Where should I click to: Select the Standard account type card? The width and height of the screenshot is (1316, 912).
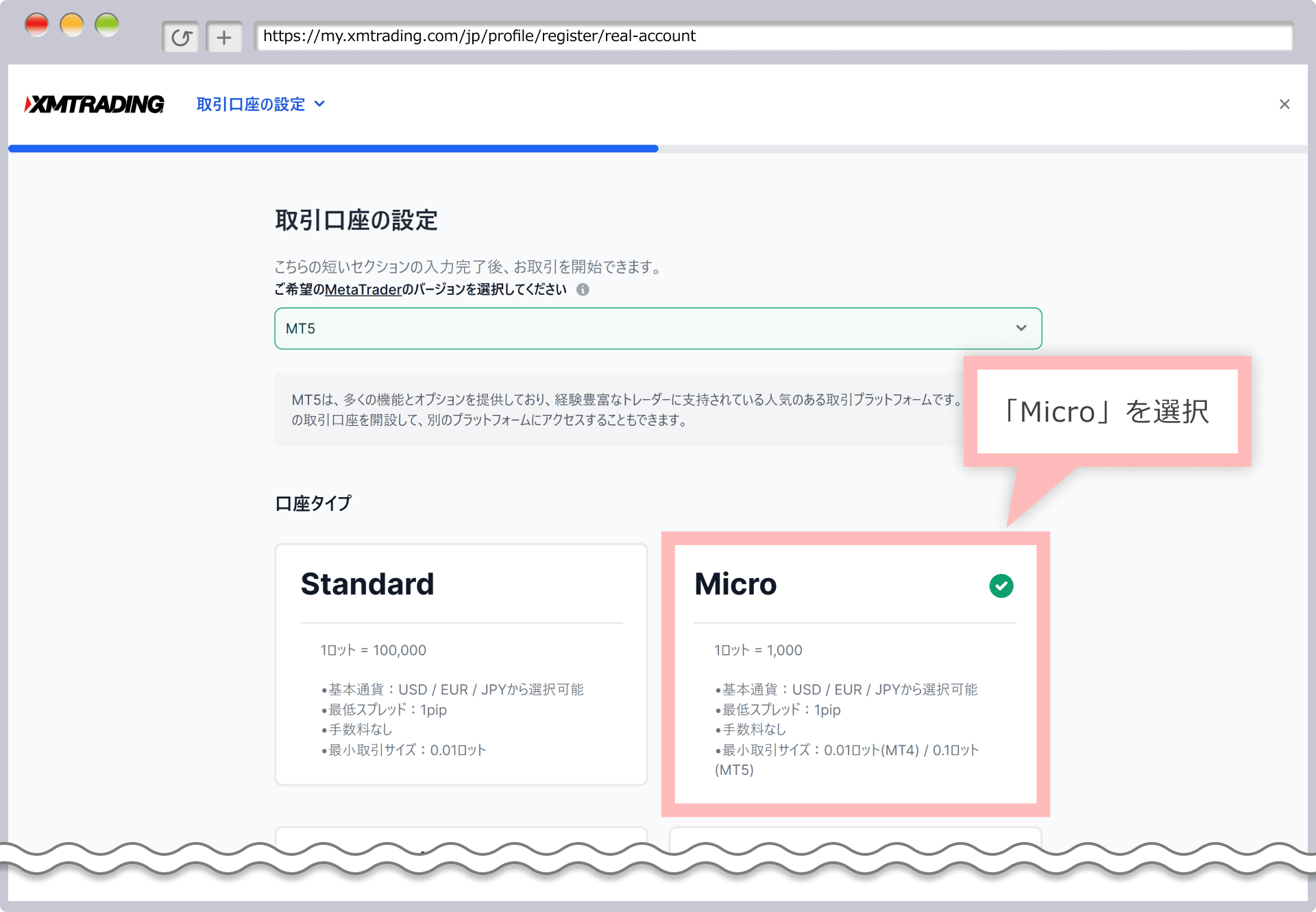coord(461,664)
